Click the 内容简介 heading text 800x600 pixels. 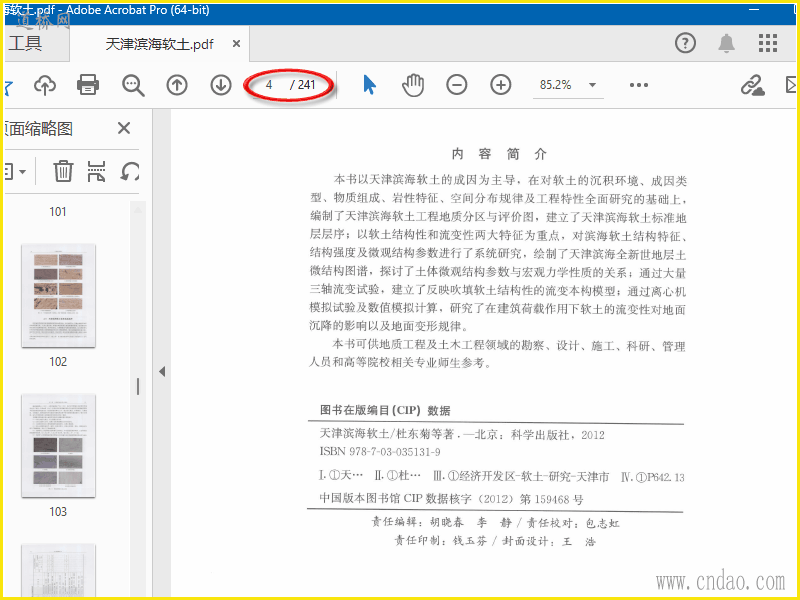(499, 154)
